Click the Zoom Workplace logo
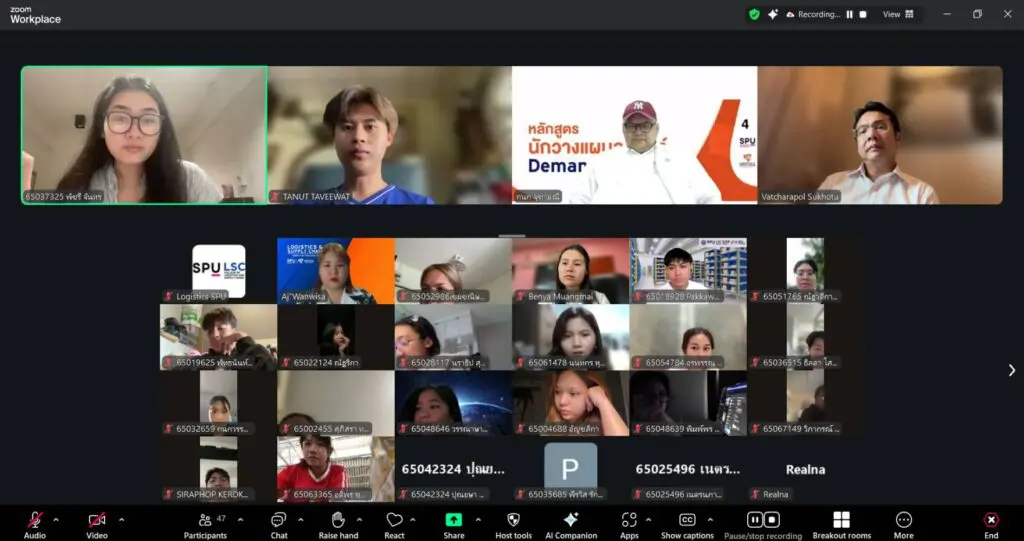1024x541 pixels. coord(35,15)
